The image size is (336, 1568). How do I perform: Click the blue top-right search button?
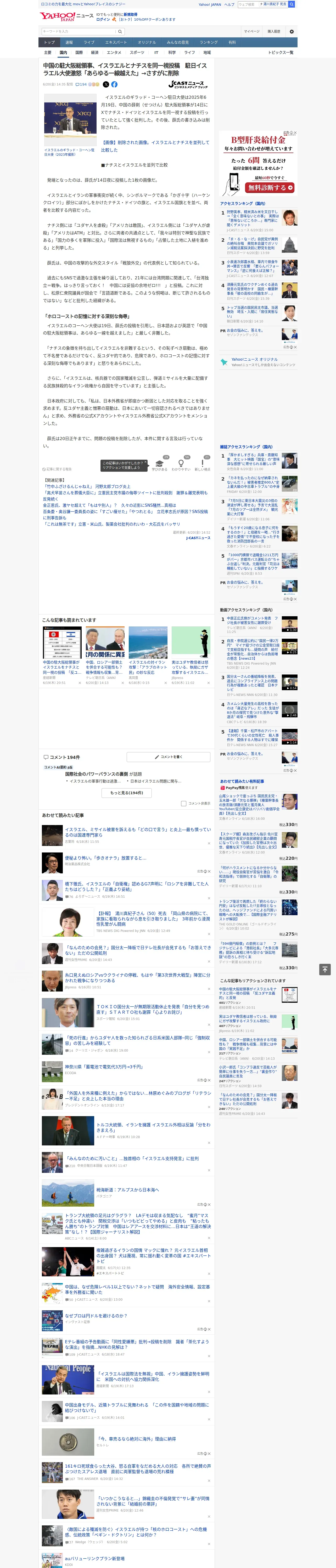[x=292, y=4]
